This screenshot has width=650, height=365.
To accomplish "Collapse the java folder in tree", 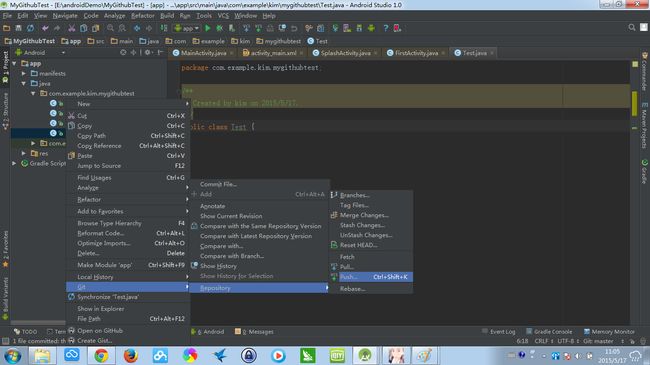I will (x=24, y=83).
